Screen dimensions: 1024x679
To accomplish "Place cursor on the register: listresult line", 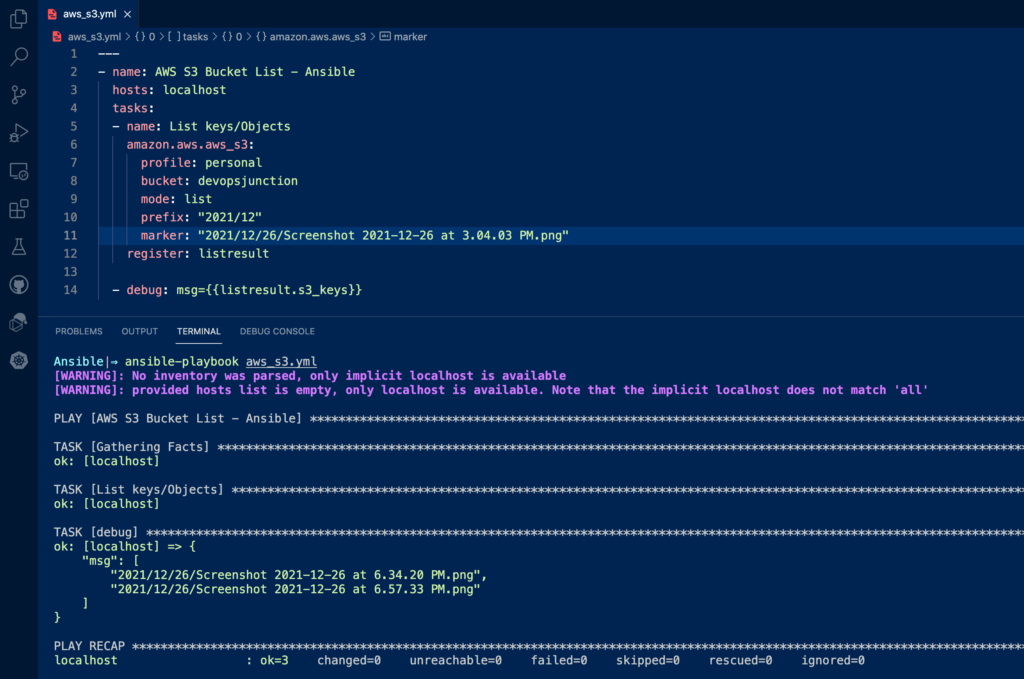I will (x=200, y=253).
